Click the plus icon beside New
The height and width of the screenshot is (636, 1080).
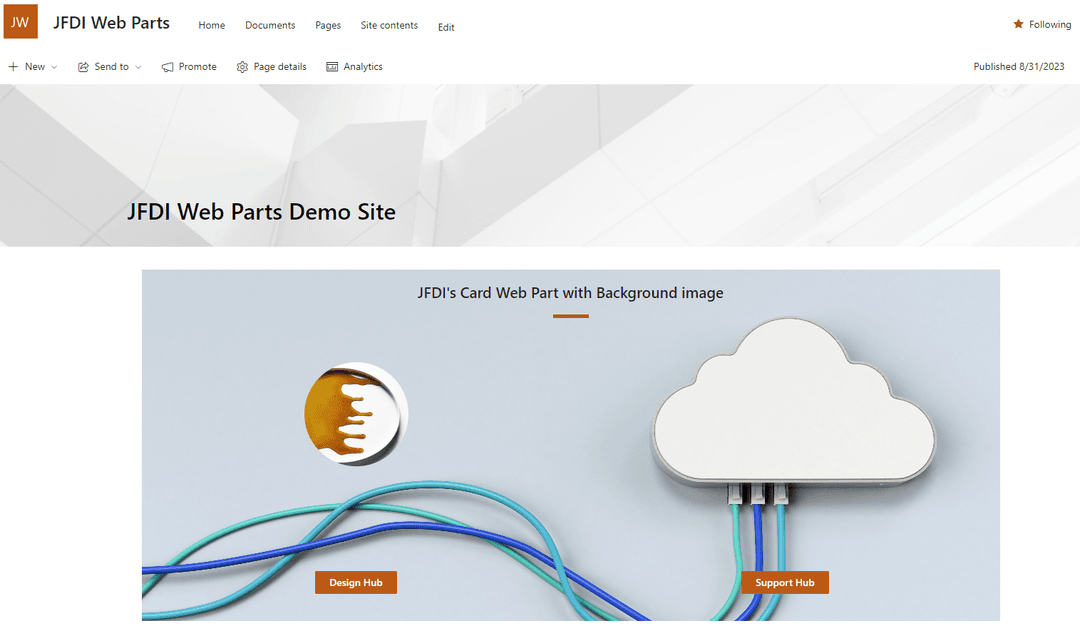[x=13, y=67]
